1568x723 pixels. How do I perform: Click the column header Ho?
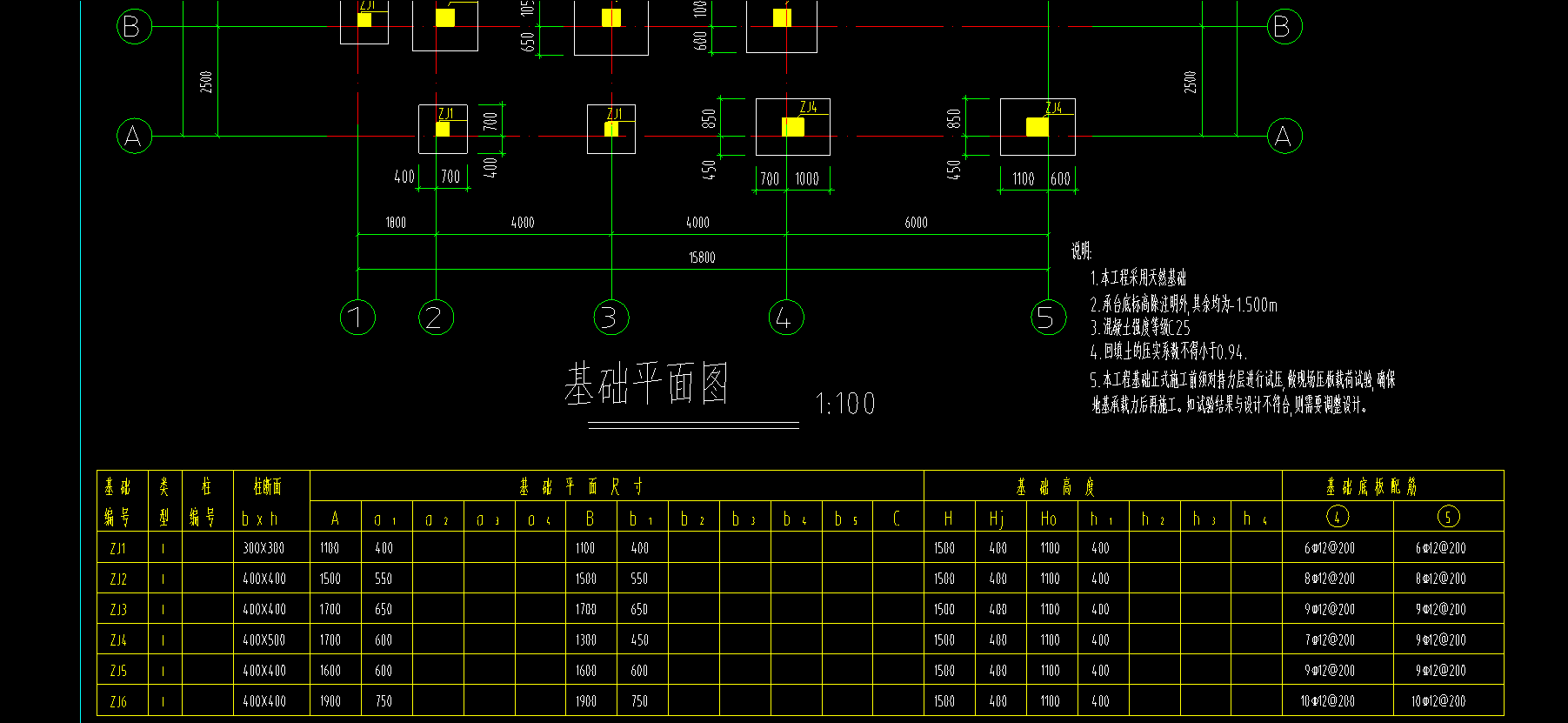pyautogui.click(x=1048, y=519)
